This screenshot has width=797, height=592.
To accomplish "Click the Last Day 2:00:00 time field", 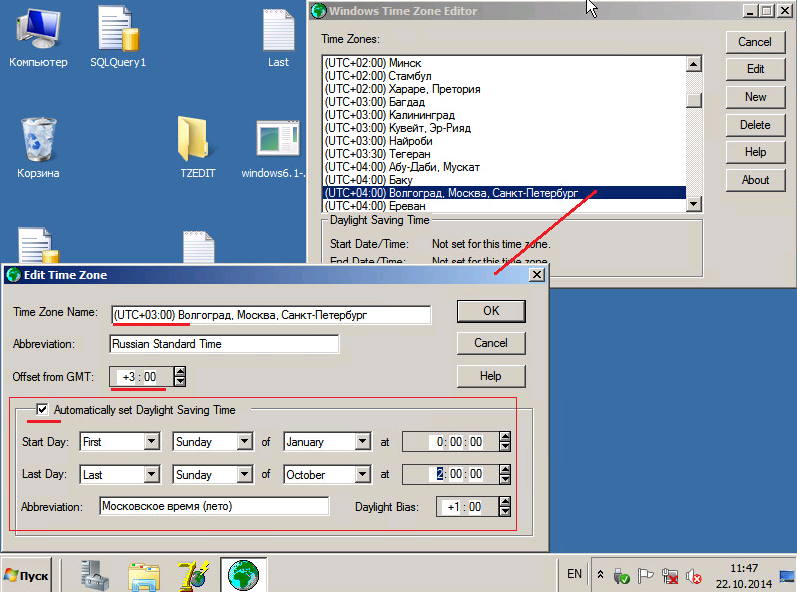I will point(451,474).
